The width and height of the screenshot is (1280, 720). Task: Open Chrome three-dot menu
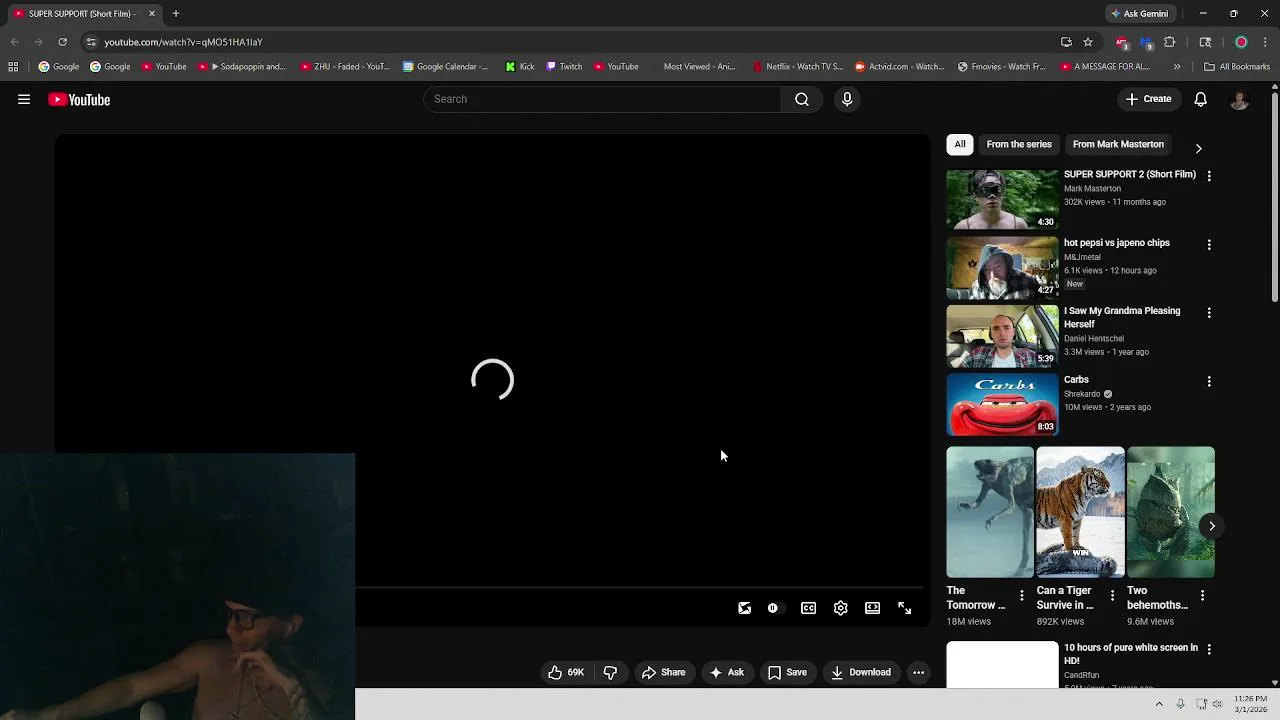click(x=1265, y=42)
